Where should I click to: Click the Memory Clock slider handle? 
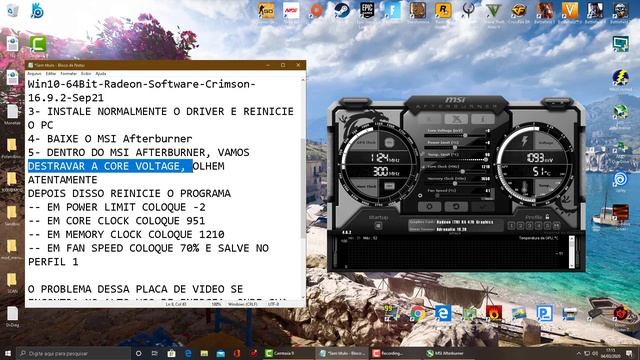click(x=454, y=184)
